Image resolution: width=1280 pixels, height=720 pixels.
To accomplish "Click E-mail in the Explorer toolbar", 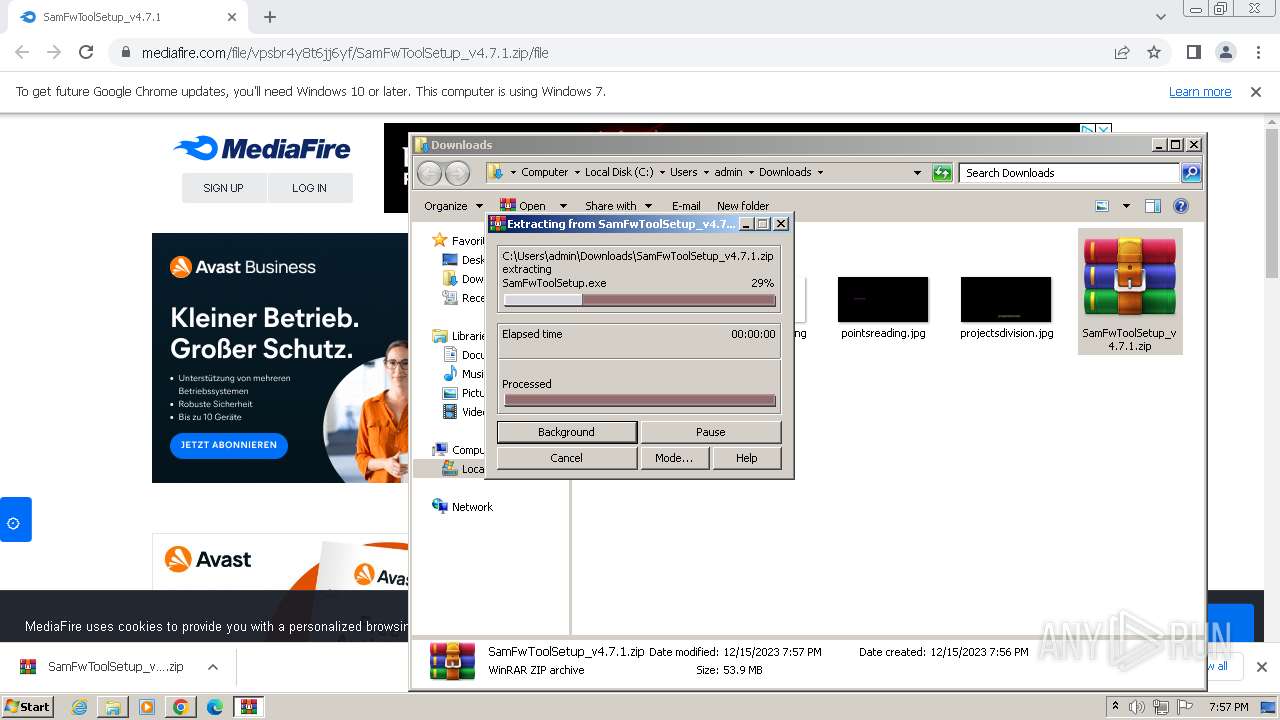I will (686, 206).
